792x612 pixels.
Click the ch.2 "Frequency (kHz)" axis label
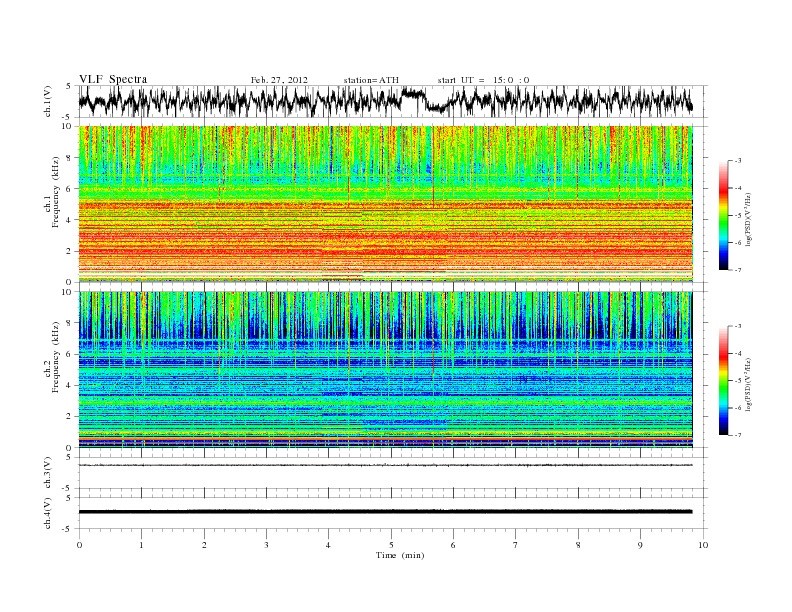point(56,356)
